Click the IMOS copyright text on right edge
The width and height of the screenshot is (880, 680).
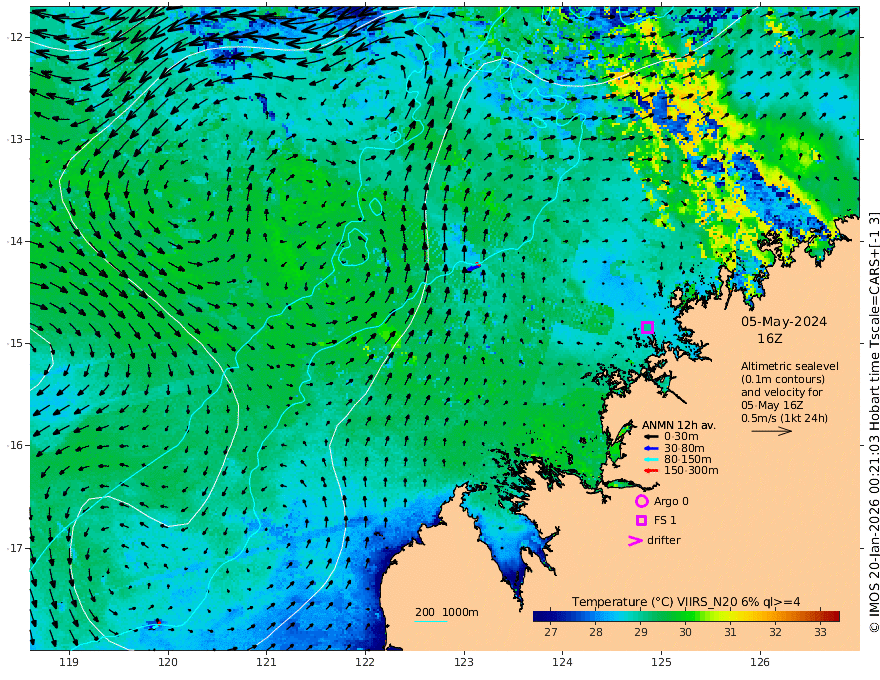click(x=873, y=421)
